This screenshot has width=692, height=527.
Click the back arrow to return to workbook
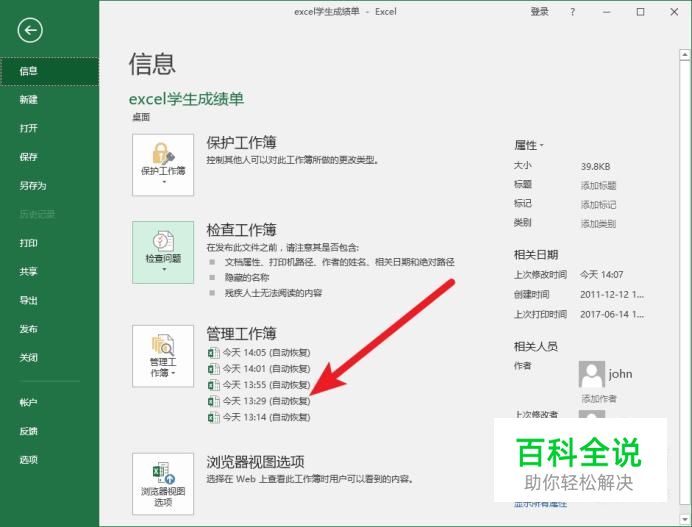30,30
